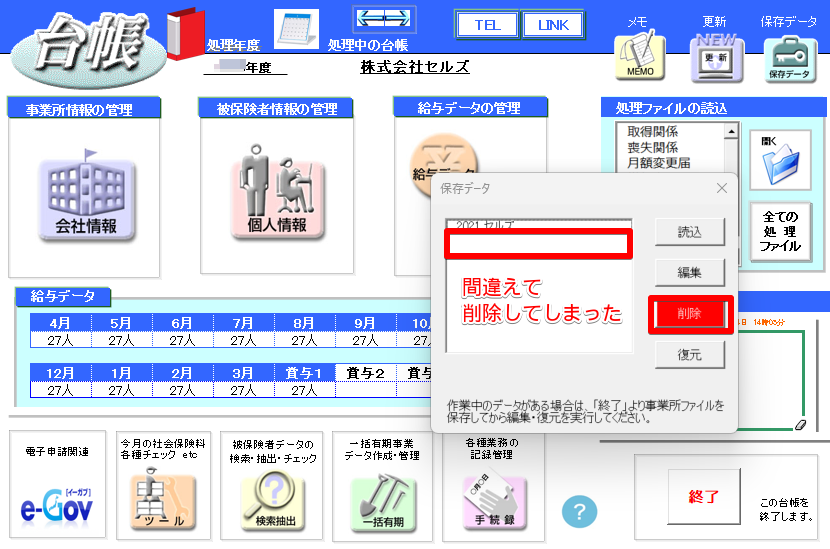Open the 会社情報 company building icon

click(x=86, y=197)
